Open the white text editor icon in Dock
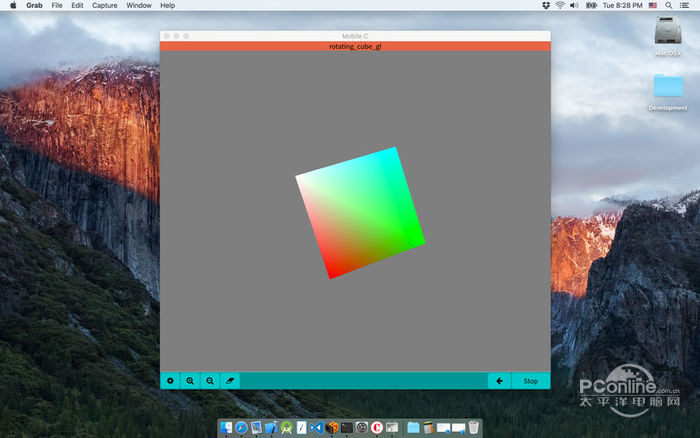This screenshot has height=438, width=700. pos(301,428)
